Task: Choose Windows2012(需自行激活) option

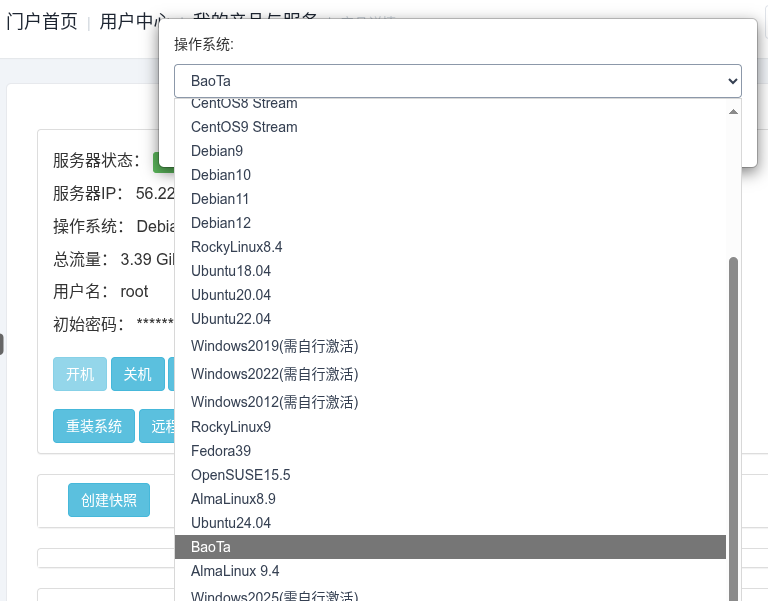Action: [x=450, y=402]
